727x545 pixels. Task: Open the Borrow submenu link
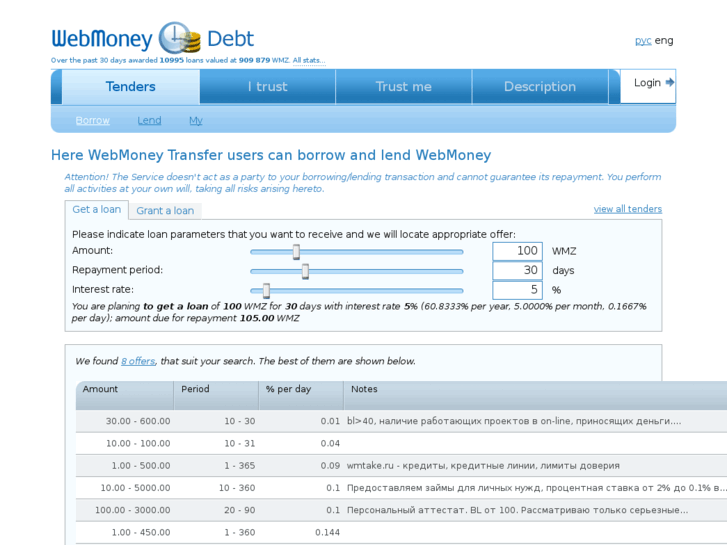[93, 121]
